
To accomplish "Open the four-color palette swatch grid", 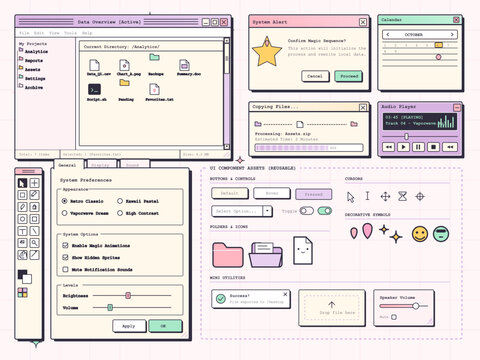I will (23, 293).
